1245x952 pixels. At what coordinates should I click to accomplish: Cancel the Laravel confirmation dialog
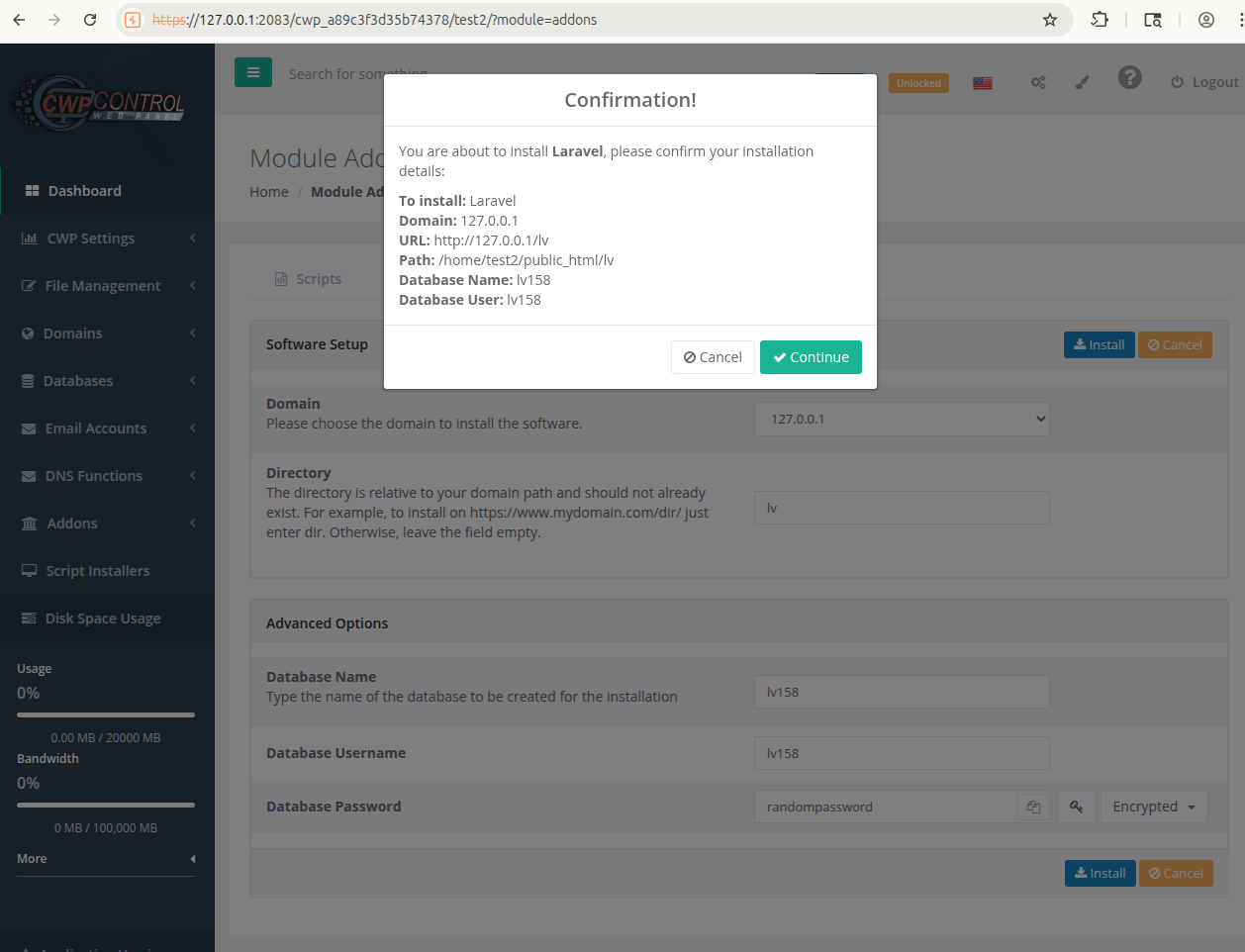pos(713,357)
